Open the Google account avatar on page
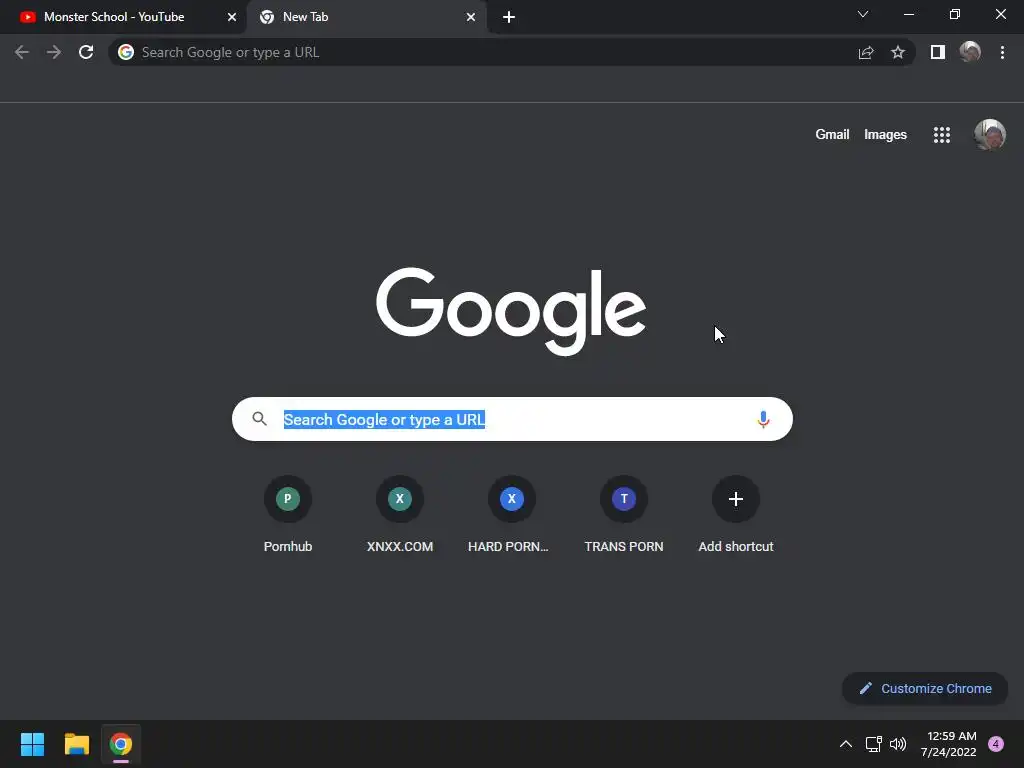 [x=990, y=135]
